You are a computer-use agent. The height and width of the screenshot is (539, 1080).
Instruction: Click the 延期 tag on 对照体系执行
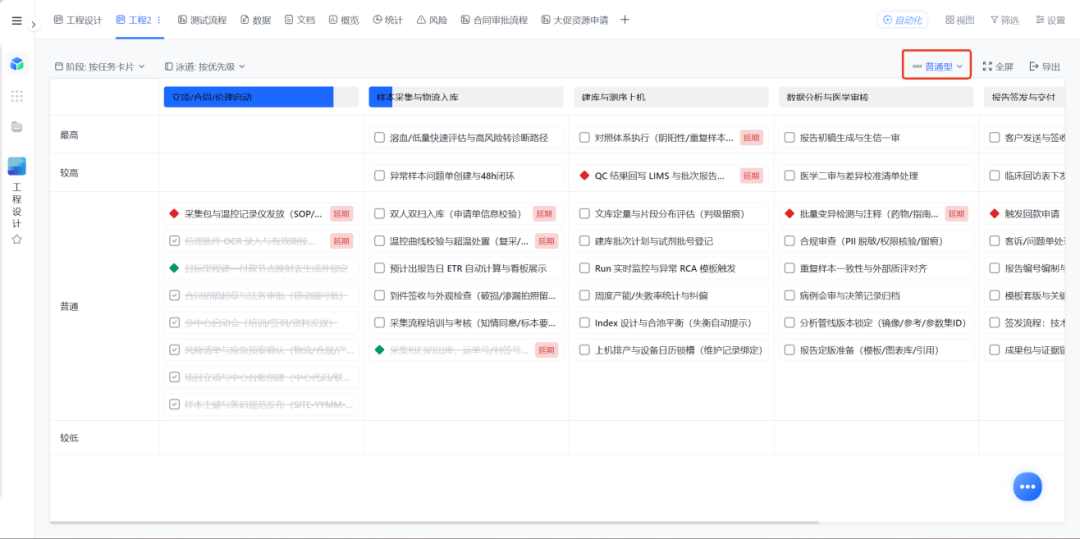[751, 138]
